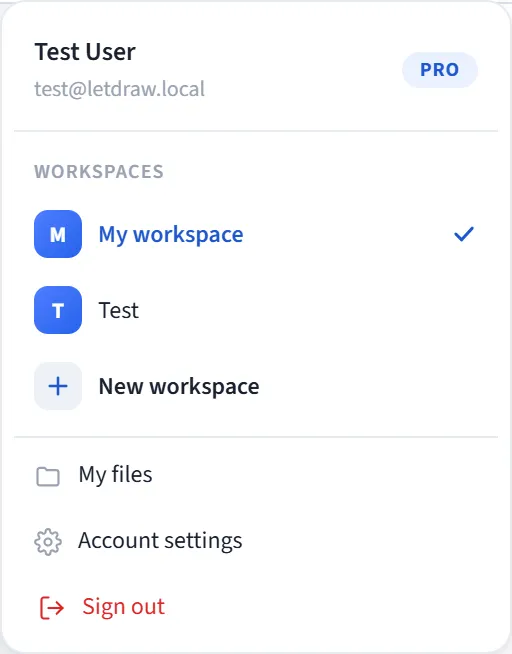The width and height of the screenshot is (512, 654).
Task: Click the PRO plan badge
Action: coord(440,70)
